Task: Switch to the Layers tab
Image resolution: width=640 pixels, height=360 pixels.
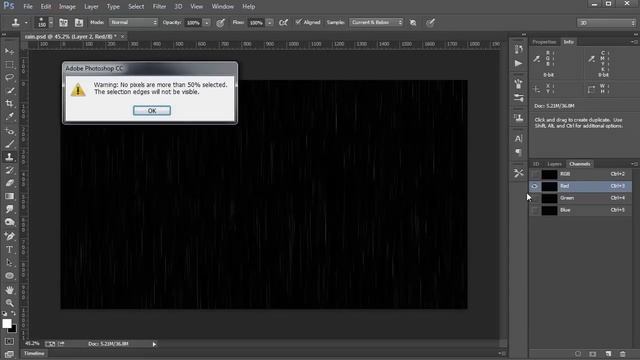Action: pyautogui.click(x=554, y=164)
